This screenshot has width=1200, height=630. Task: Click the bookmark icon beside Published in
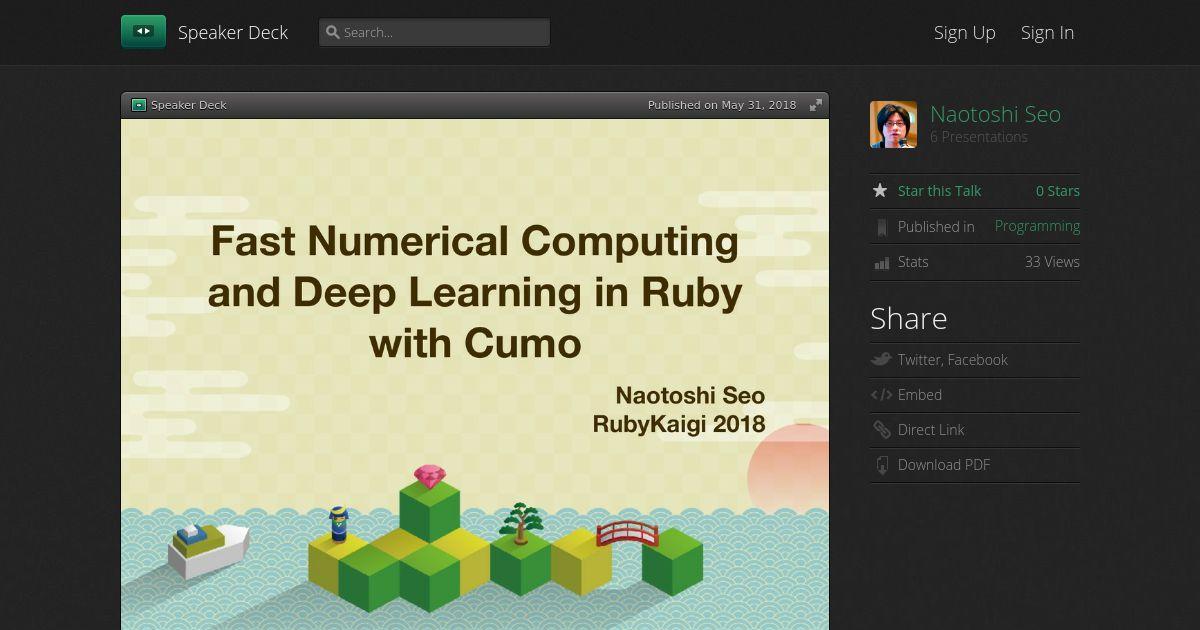[881, 227]
